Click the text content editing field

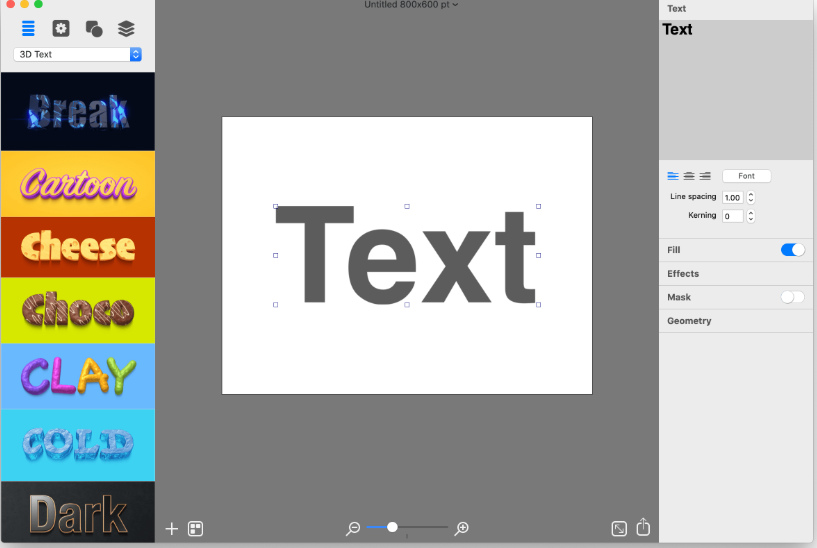tap(736, 90)
